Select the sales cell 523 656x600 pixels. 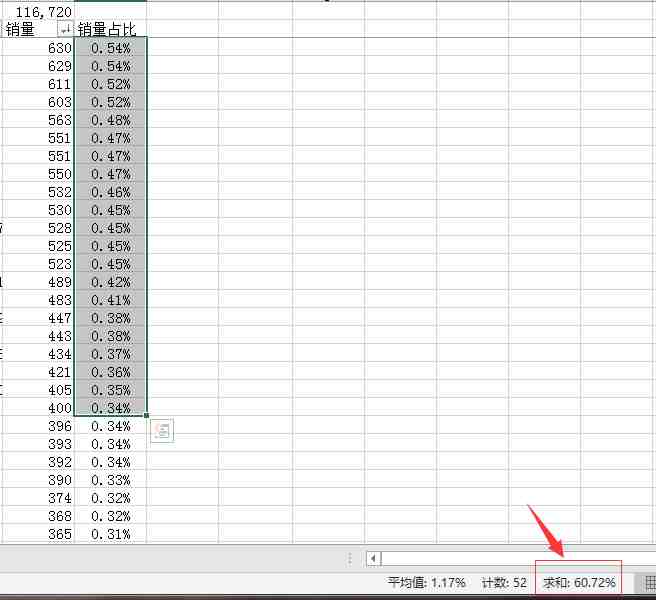pyautogui.click(x=38, y=264)
